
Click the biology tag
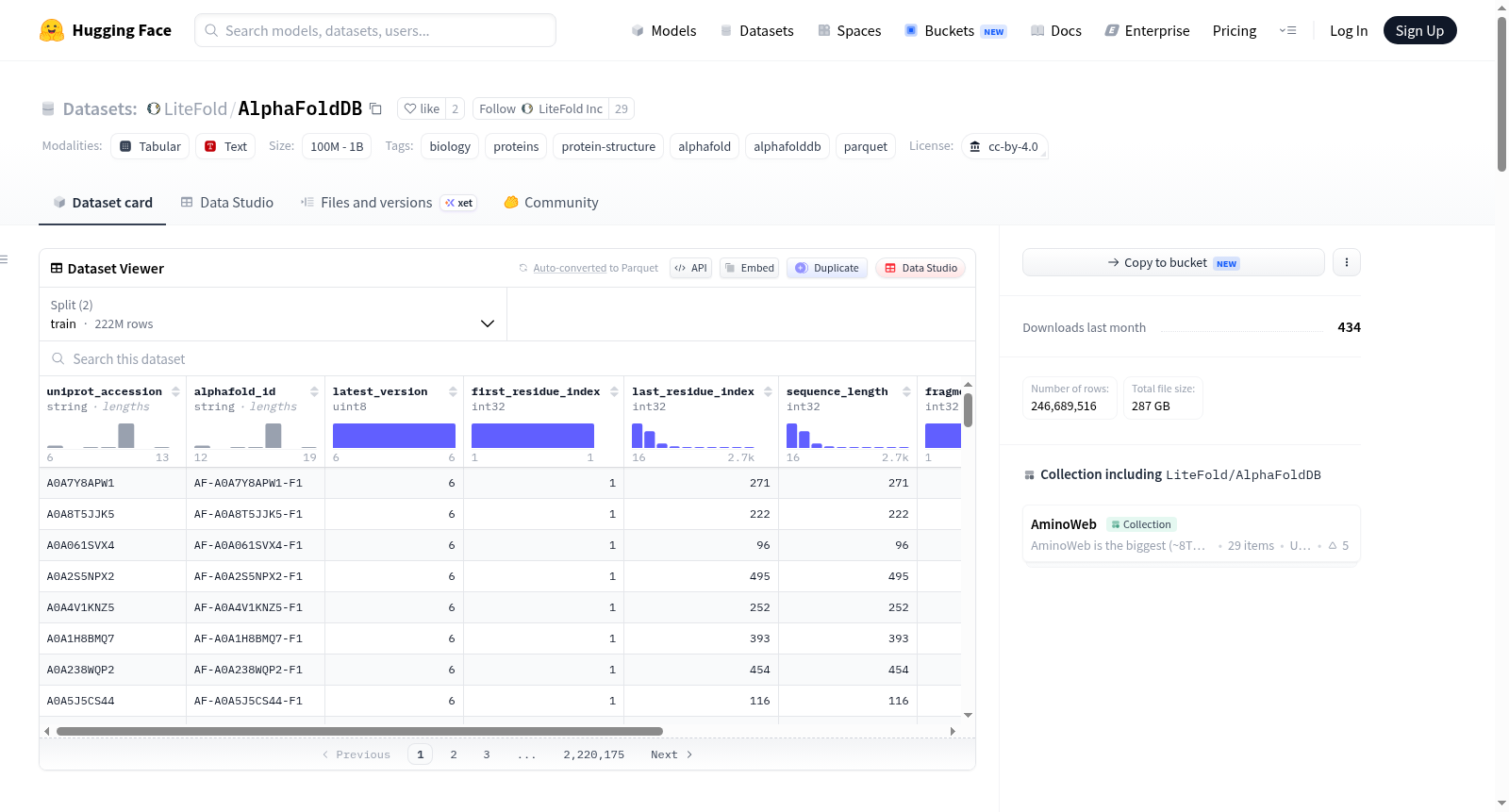tap(450, 146)
